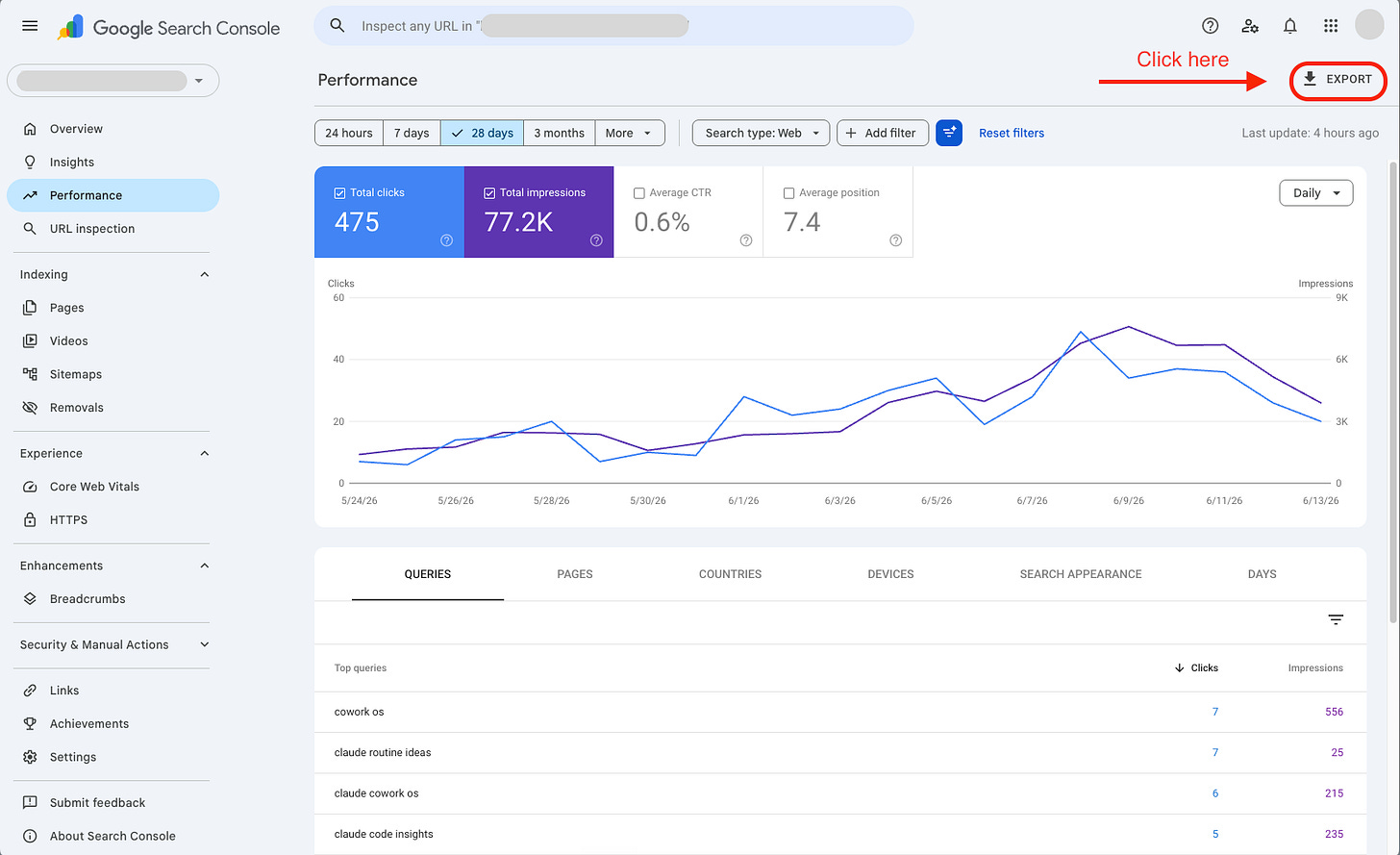The image size is (1400, 855).
Task: Collapse the Experience section
Action: (x=204, y=454)
